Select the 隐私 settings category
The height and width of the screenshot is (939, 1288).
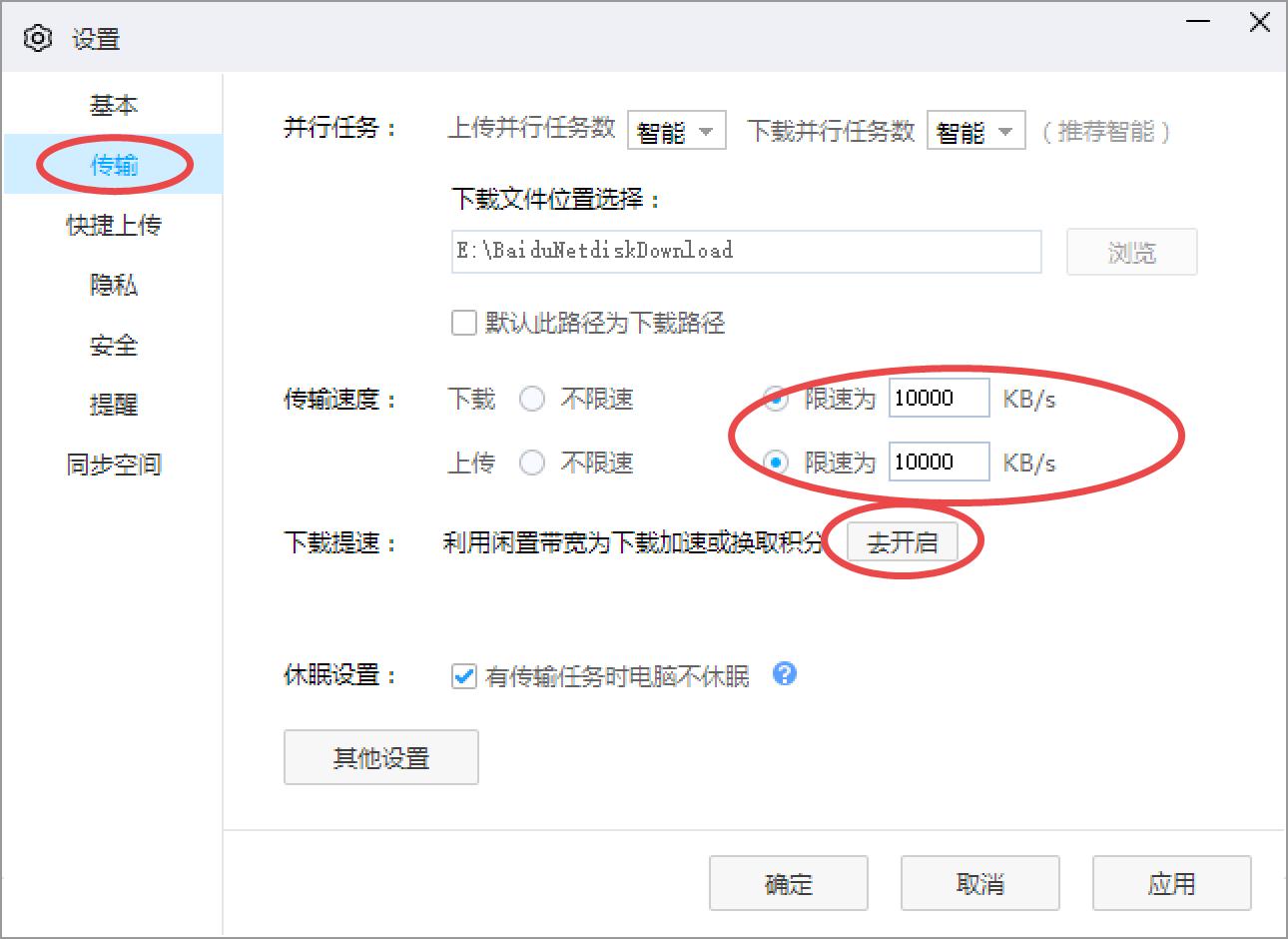point(114,285)
